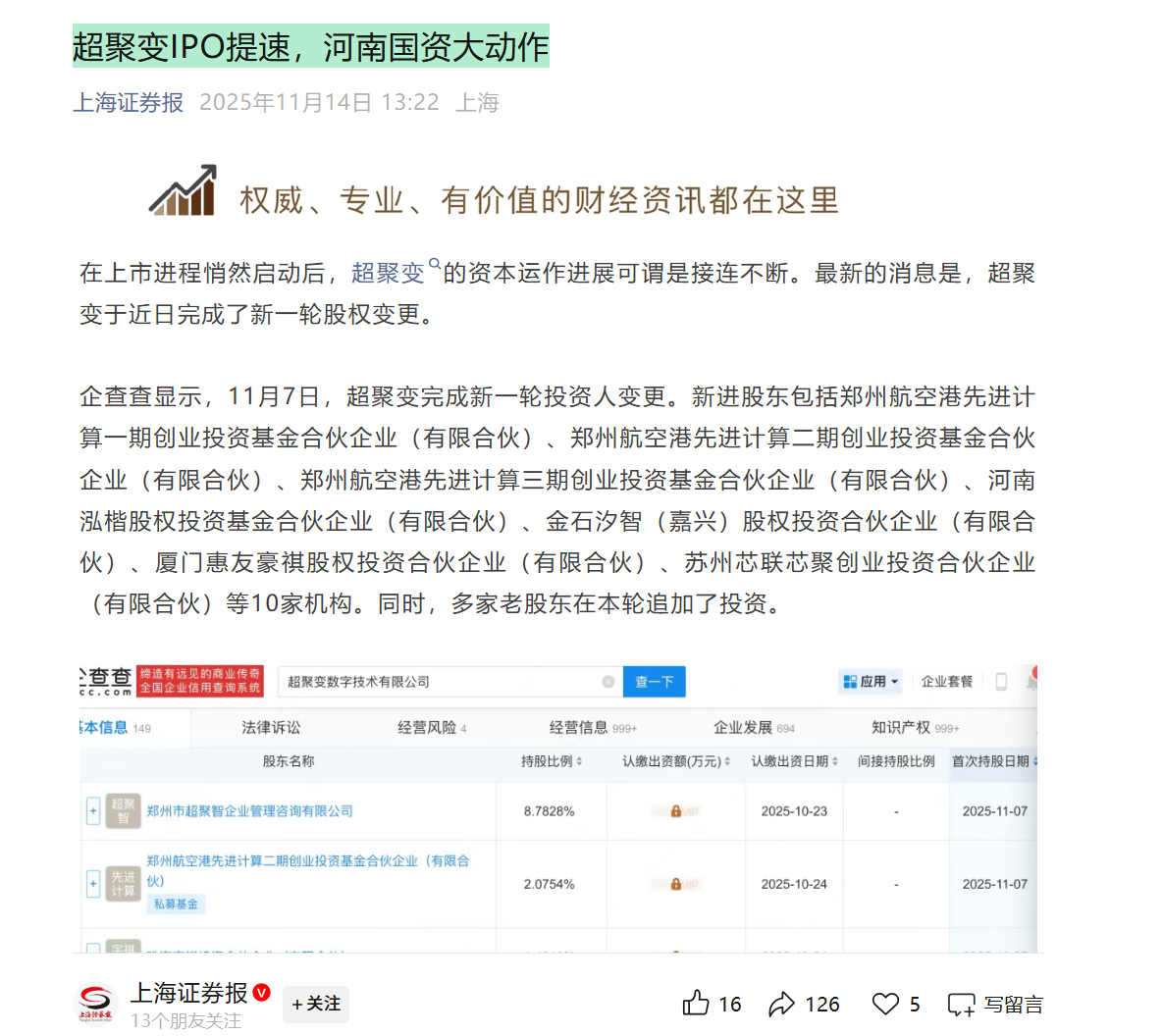Sort by 认缴出资额(万元) column
This screenshot has height=1036, width=1163.
click(675, 761)
